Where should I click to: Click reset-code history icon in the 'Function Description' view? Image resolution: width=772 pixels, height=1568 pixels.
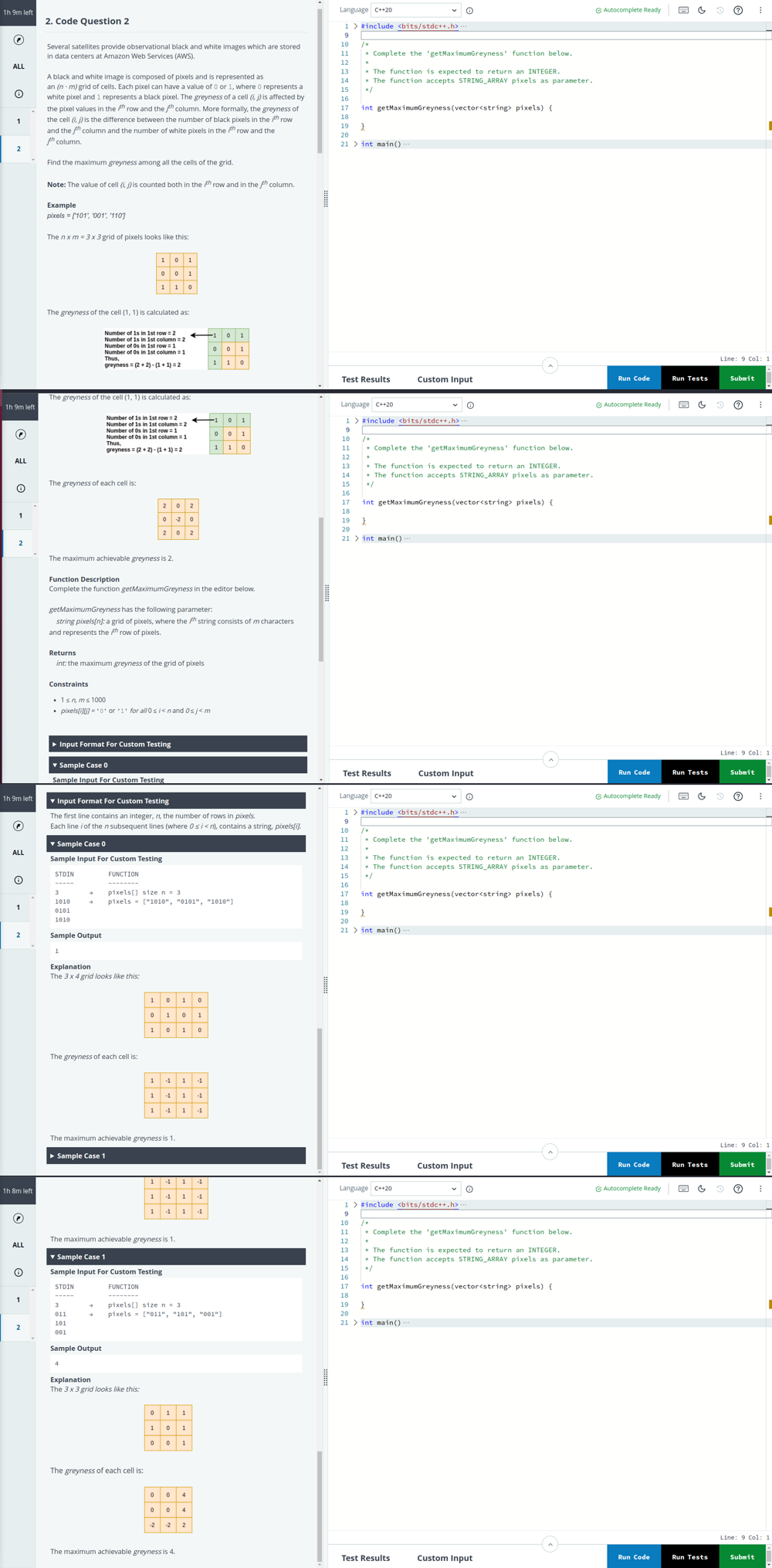(x=720, y=405)
